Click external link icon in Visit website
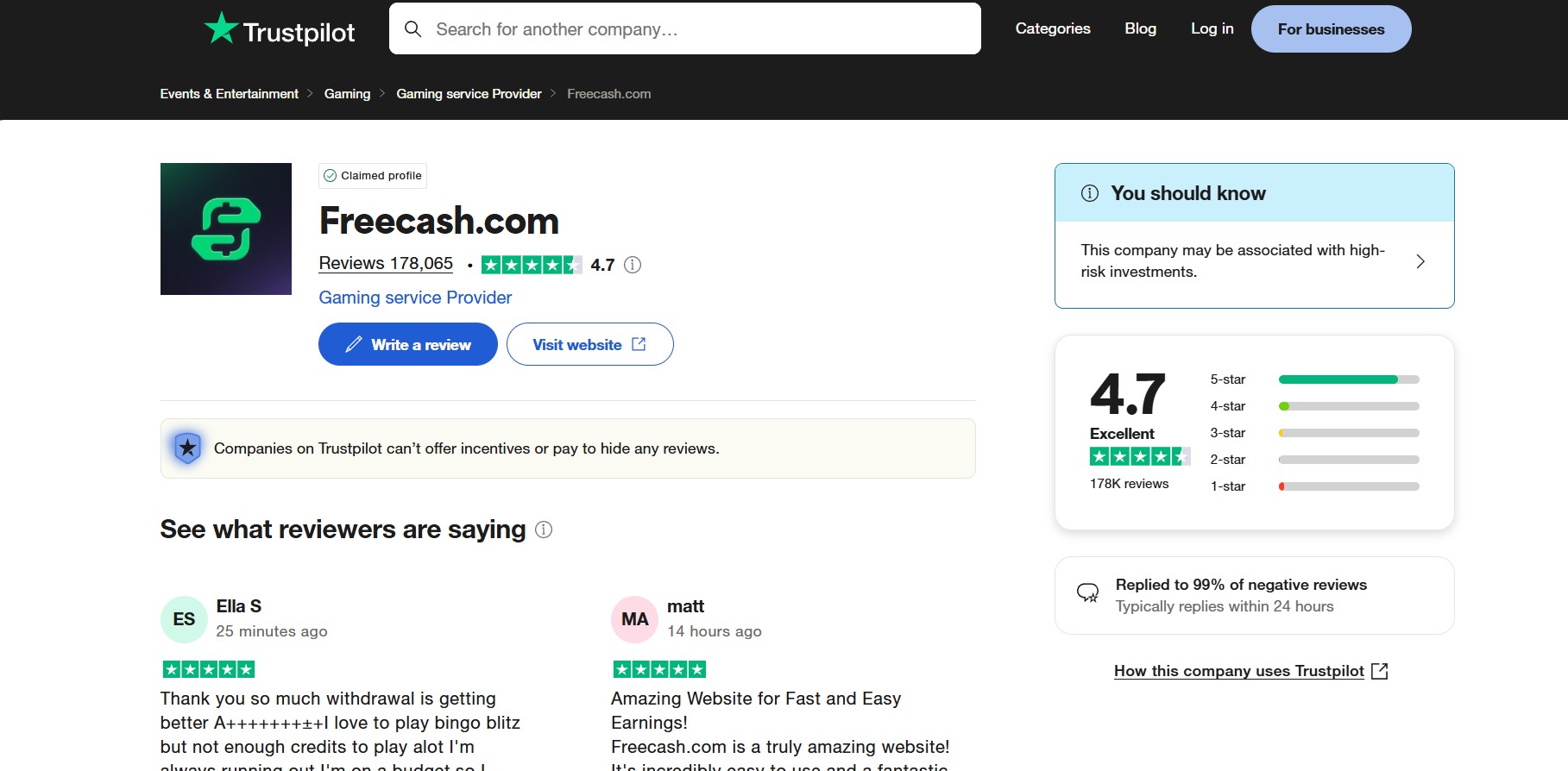The width and height of the screenshot is (1568, 771). pos(639,344)
